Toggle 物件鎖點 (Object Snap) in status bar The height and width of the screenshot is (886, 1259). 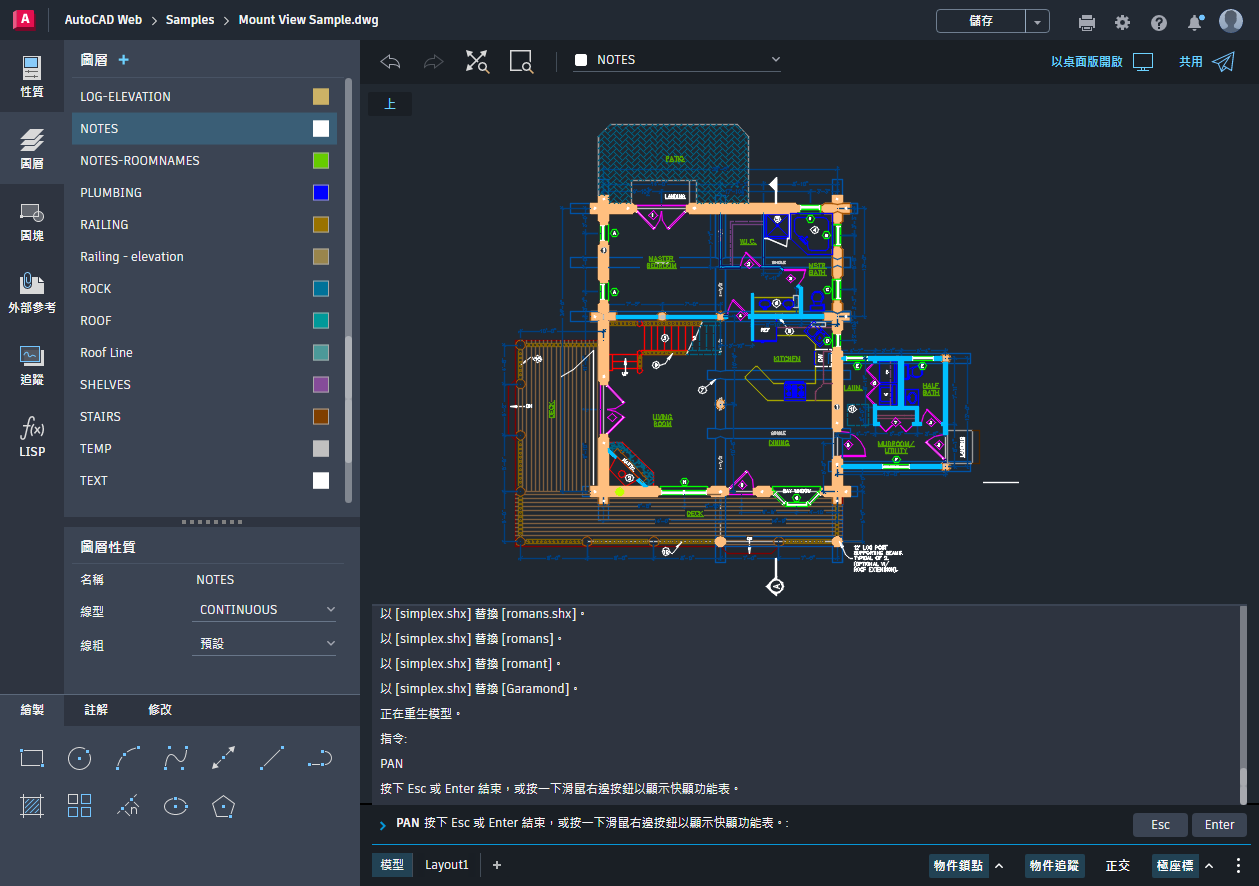[x=958, y=865]
